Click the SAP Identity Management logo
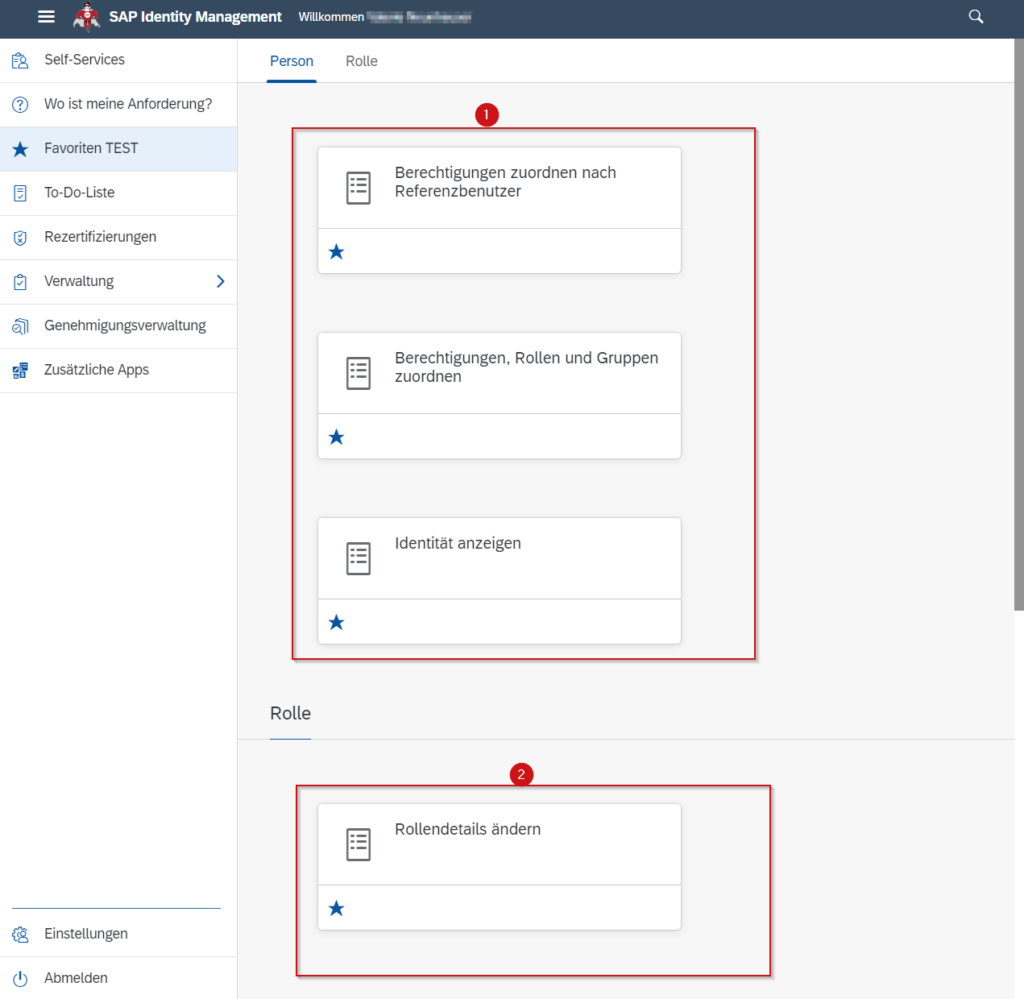The image size is (1024, 999). click(87, 17)
